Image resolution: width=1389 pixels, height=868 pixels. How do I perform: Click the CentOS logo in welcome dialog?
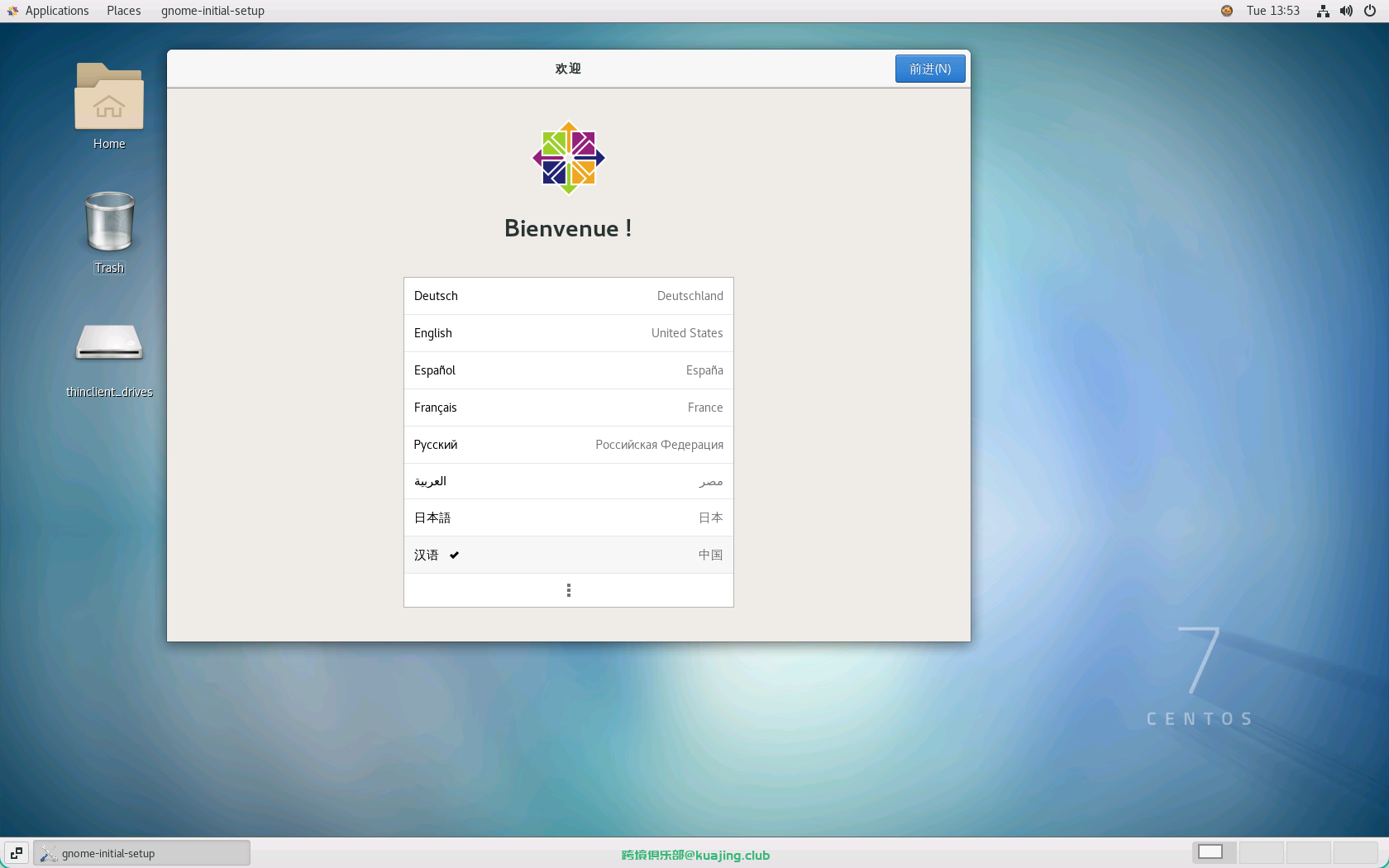click(569, 158)
